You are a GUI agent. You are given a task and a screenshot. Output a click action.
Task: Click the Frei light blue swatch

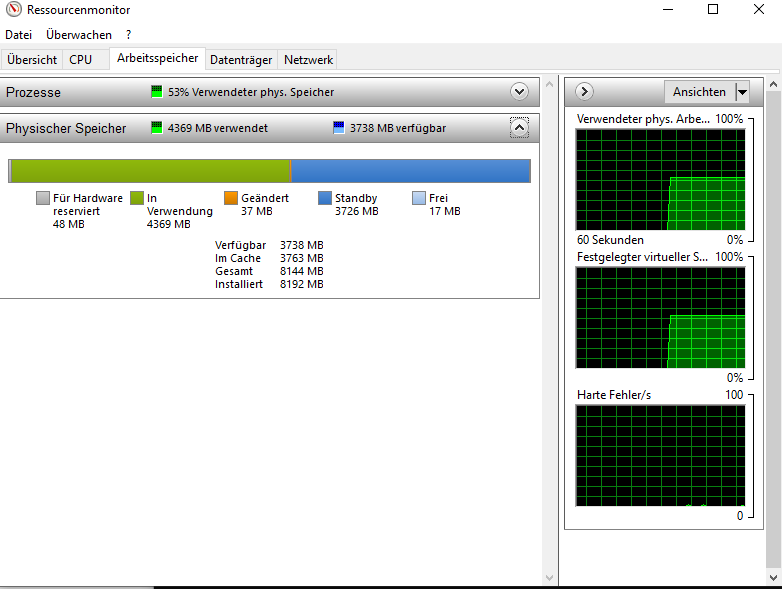pyautogui.click(x=418, y=198)
